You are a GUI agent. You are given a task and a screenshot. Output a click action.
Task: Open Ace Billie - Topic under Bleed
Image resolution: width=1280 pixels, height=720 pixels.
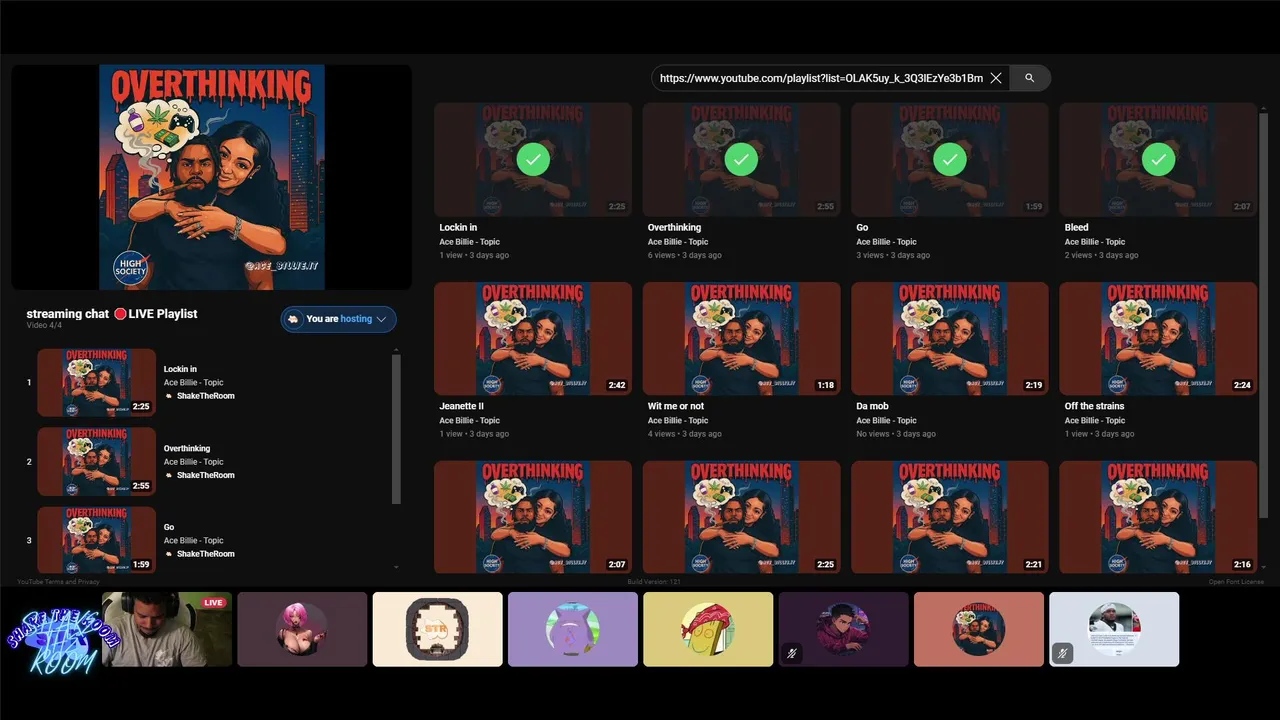click(1095, 241)
